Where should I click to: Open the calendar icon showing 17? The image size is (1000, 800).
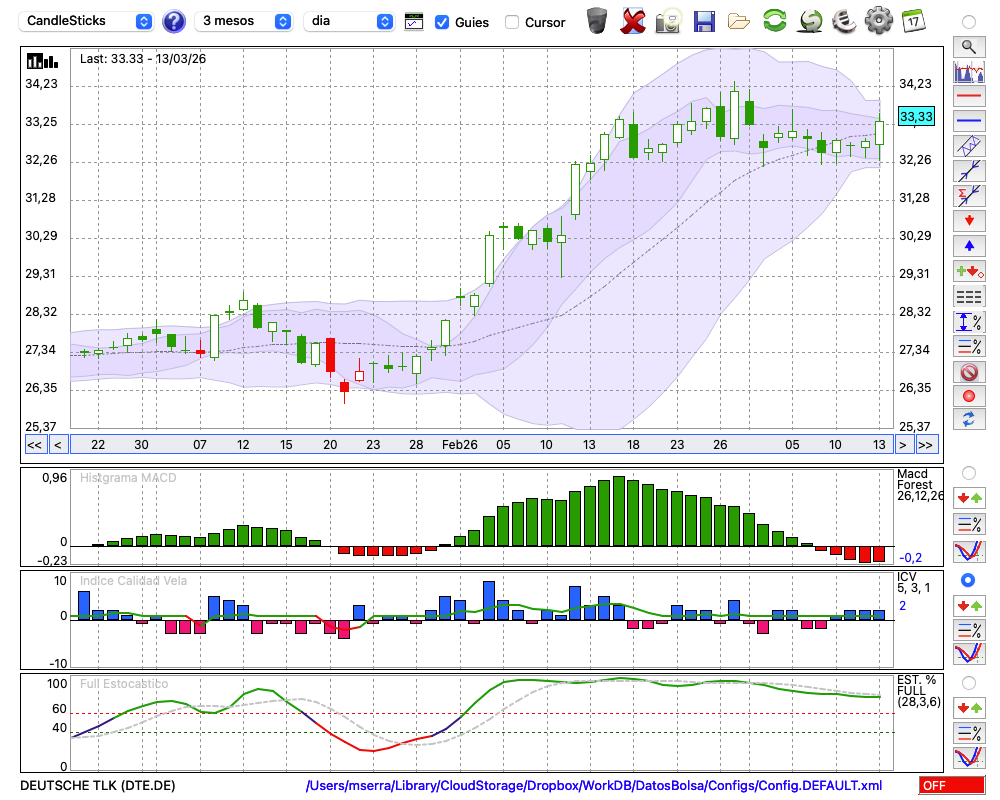coord(912,20)
